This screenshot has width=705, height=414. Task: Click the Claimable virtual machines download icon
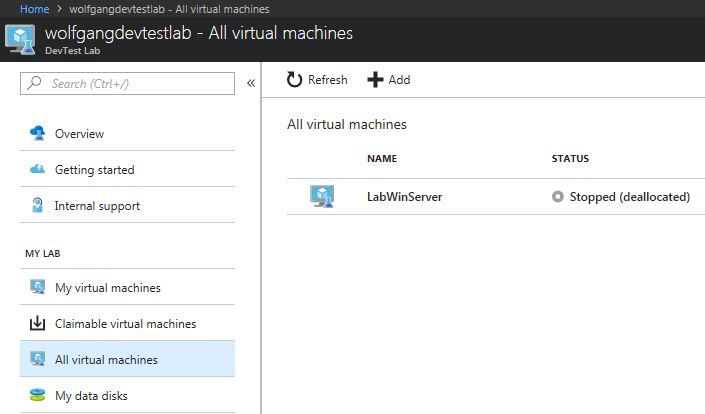pyautogui.click(x=38, y=324)
